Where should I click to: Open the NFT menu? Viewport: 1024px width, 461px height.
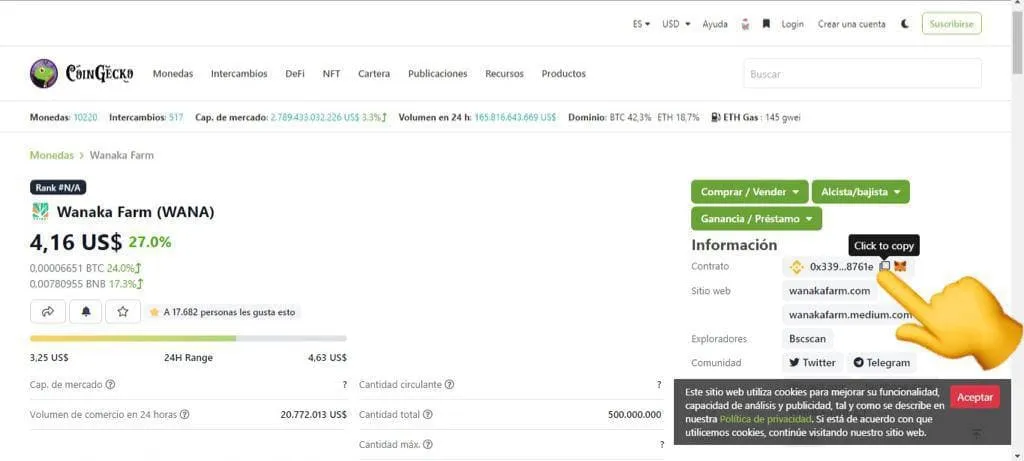331,74
